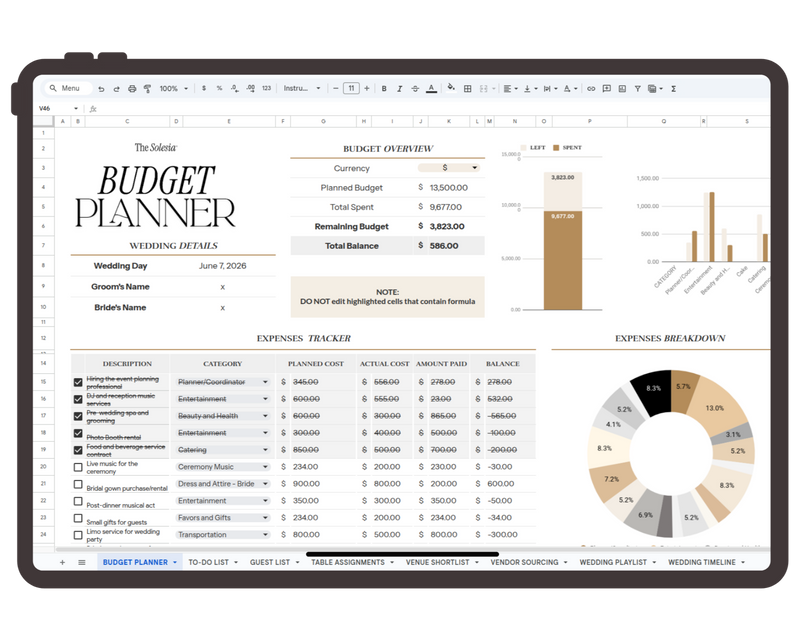Image resolution: width=800 pixels, height=640 pixels.
Task: Check the Bridal gown purchase/rental checkbox
Action: point(78,484)
